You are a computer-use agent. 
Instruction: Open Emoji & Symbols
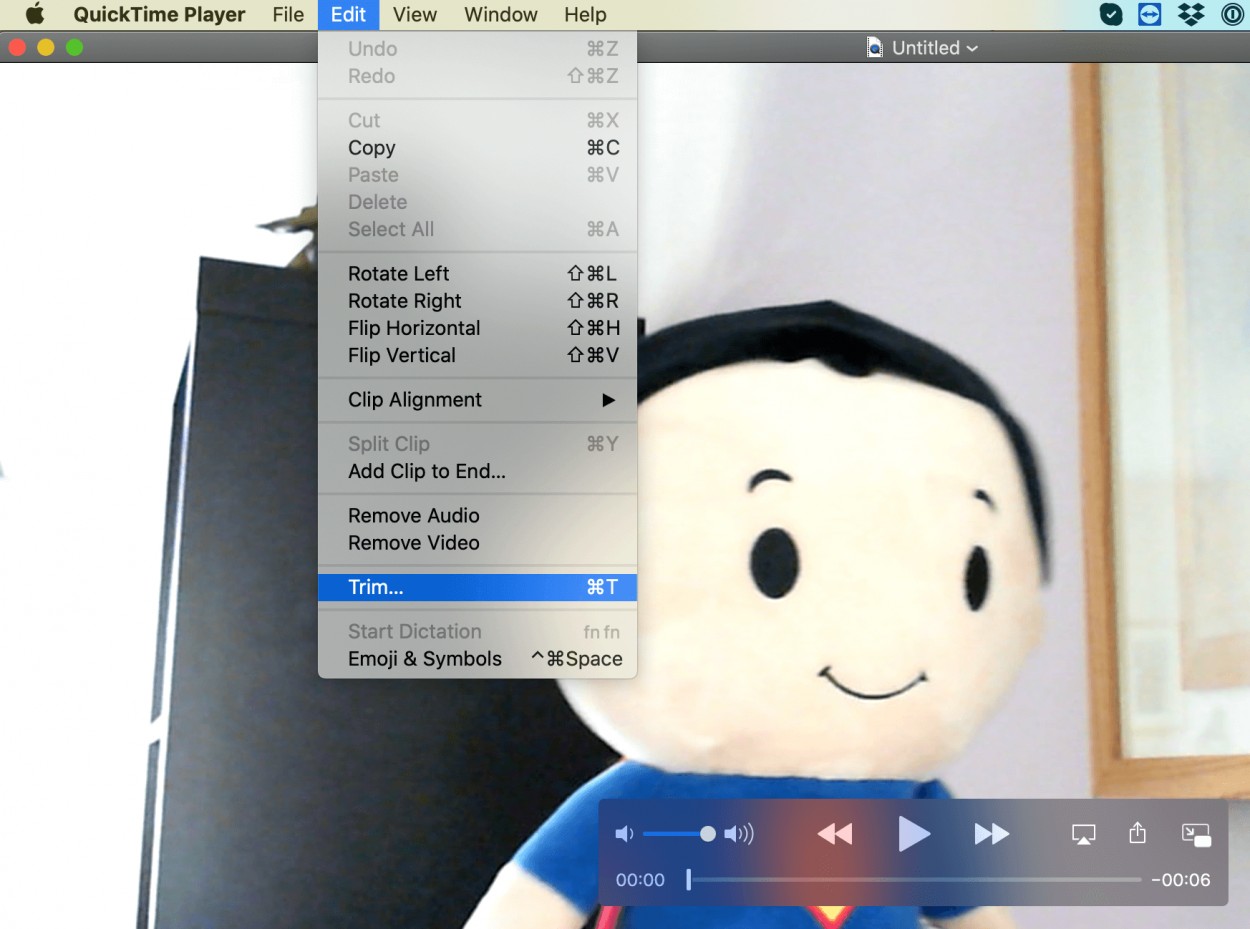coord(477,659)
